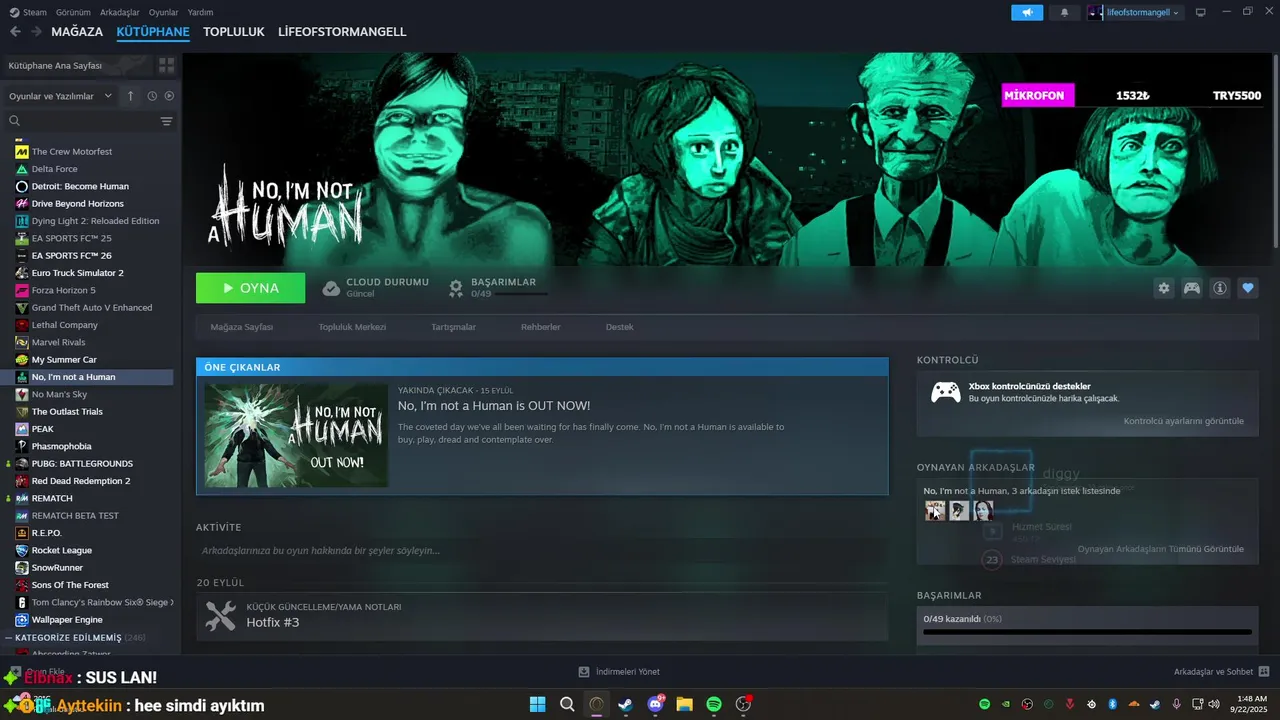Screen dimensions: 1280x720
Task: Open File Explorer from the taskbar
Action: 685,704
